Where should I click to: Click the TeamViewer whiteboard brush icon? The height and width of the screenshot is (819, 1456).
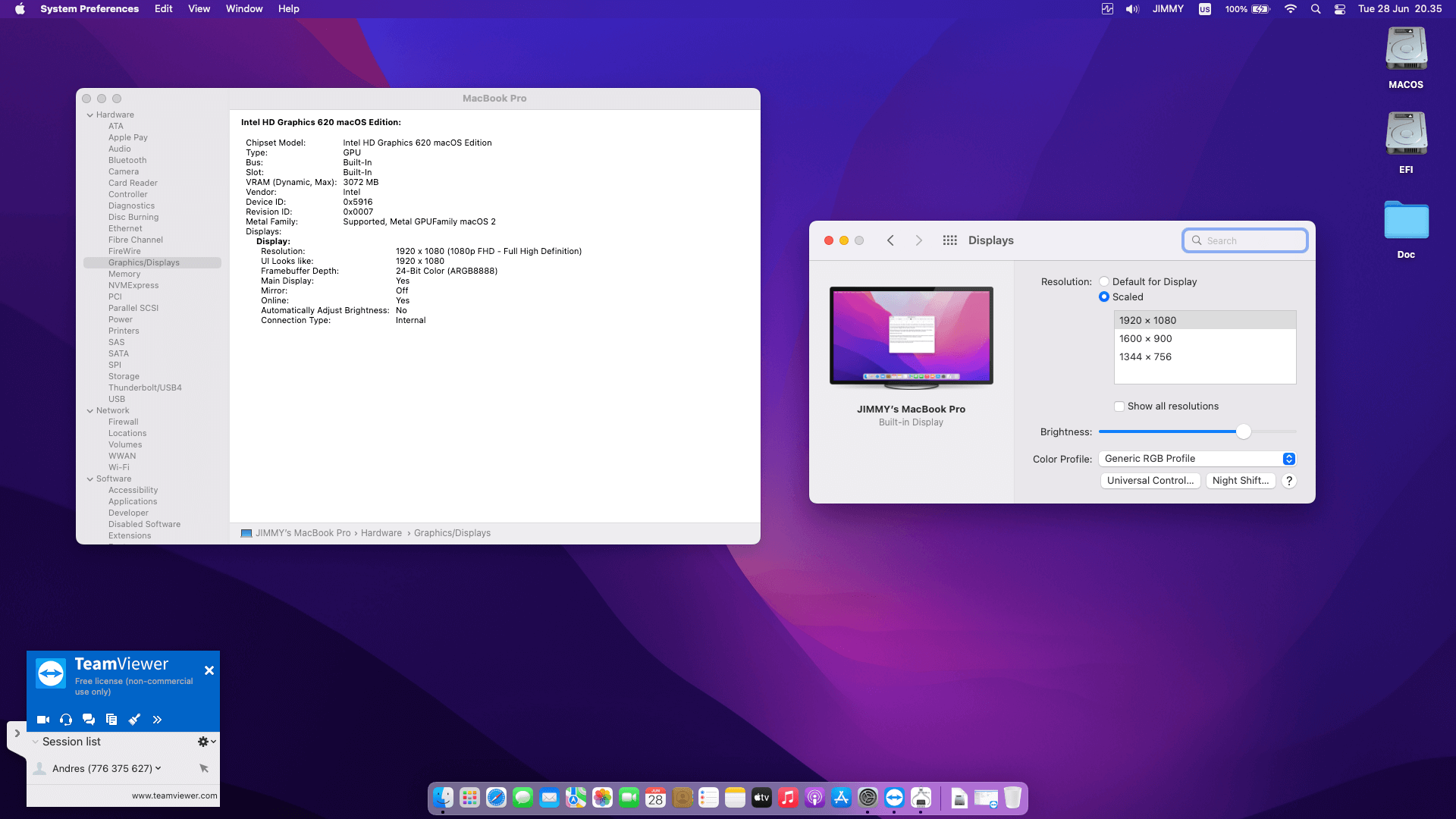(134, 720)
